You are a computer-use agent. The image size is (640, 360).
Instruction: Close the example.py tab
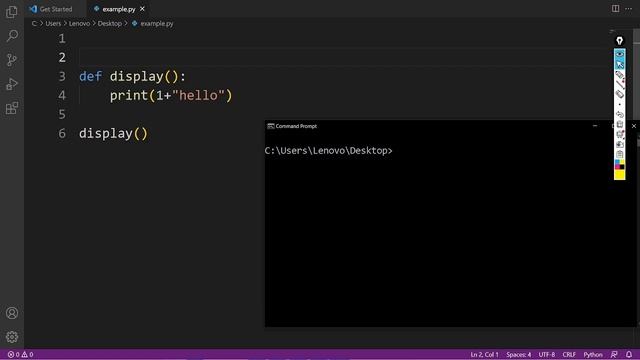coord(142,9)
